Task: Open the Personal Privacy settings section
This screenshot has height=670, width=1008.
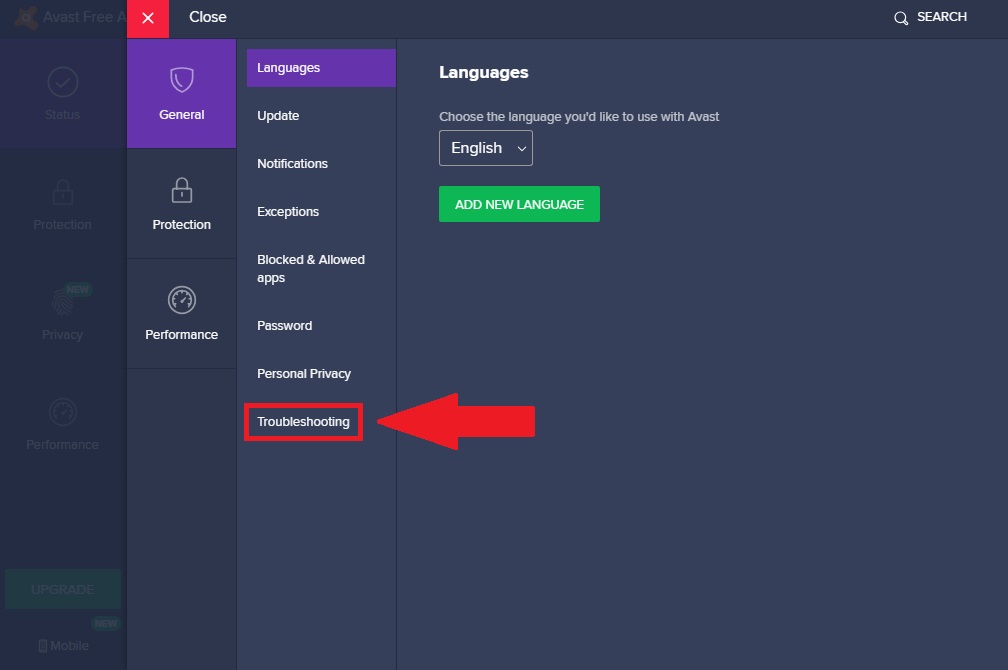Action: (x=304, y=373)
